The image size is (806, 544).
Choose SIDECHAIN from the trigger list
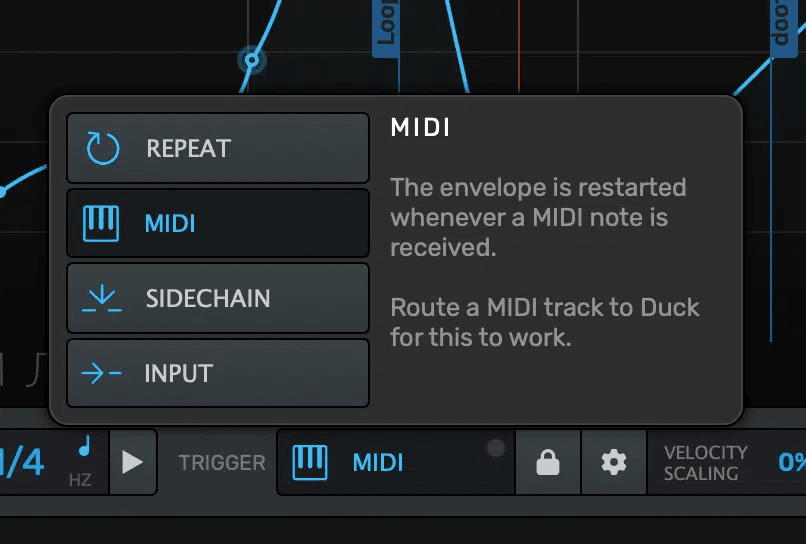click(218, 298)
